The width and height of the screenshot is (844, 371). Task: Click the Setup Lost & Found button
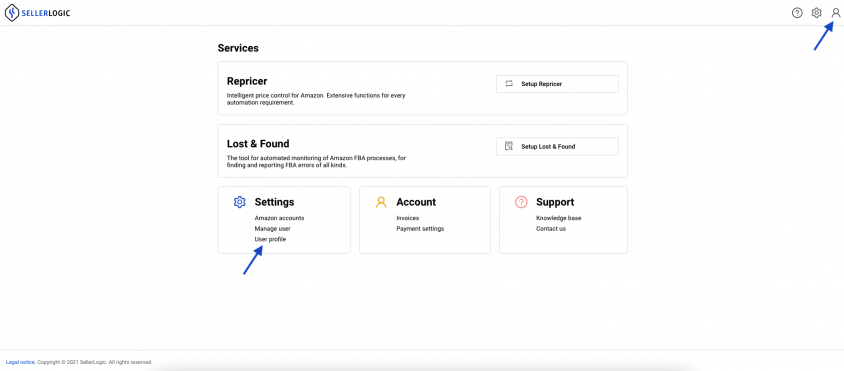point(557,146)
